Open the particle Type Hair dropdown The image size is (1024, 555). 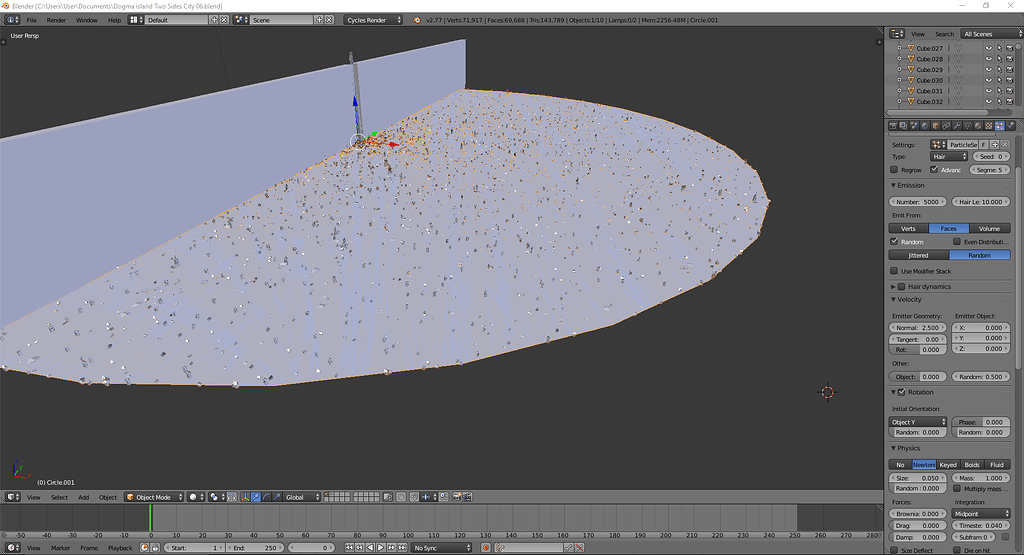[949, 157]
